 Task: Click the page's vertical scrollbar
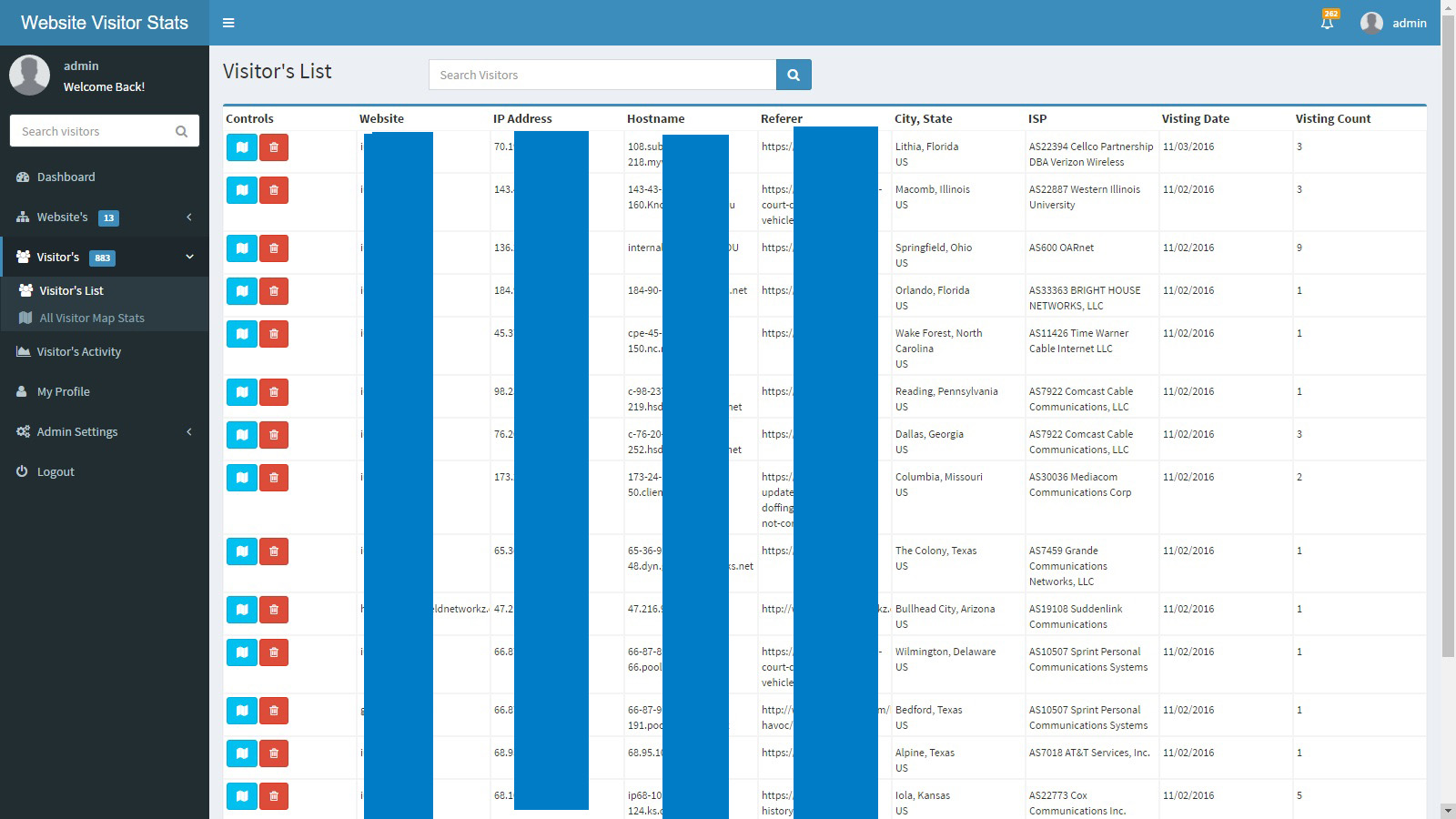[x=1448, y=337]
